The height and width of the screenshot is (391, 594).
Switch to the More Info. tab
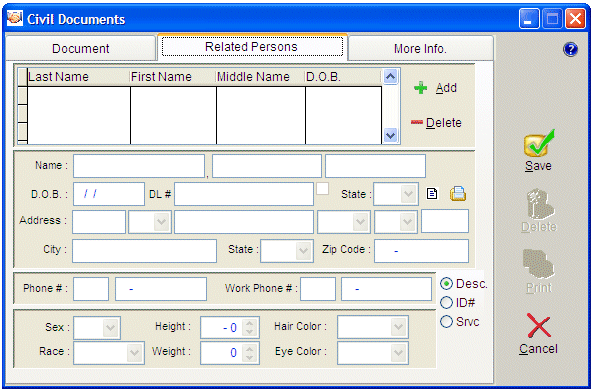[420, 48]
